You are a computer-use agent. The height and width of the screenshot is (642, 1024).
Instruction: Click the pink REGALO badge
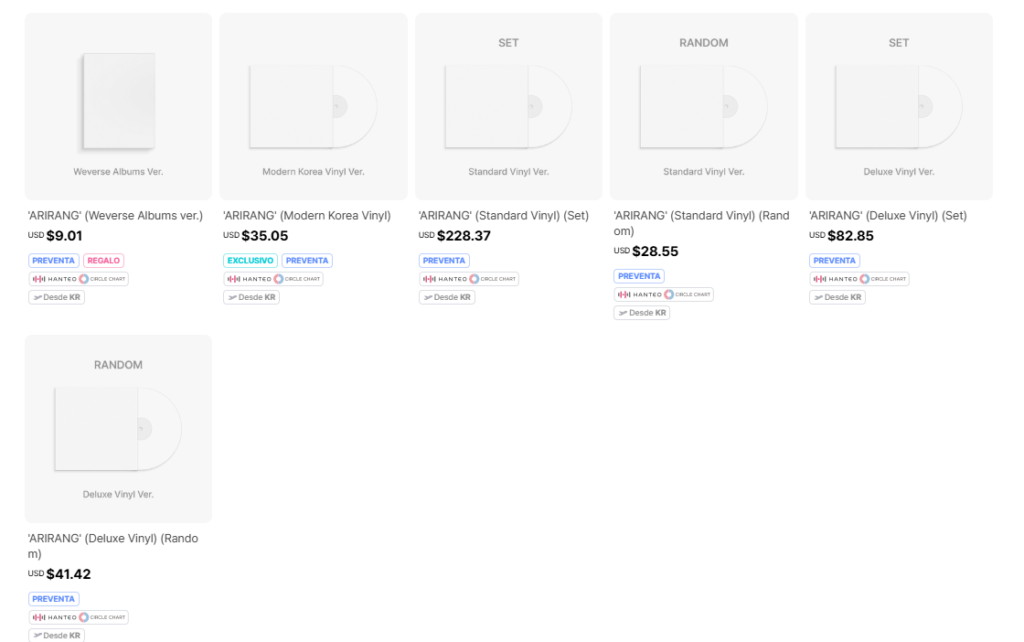104,261
